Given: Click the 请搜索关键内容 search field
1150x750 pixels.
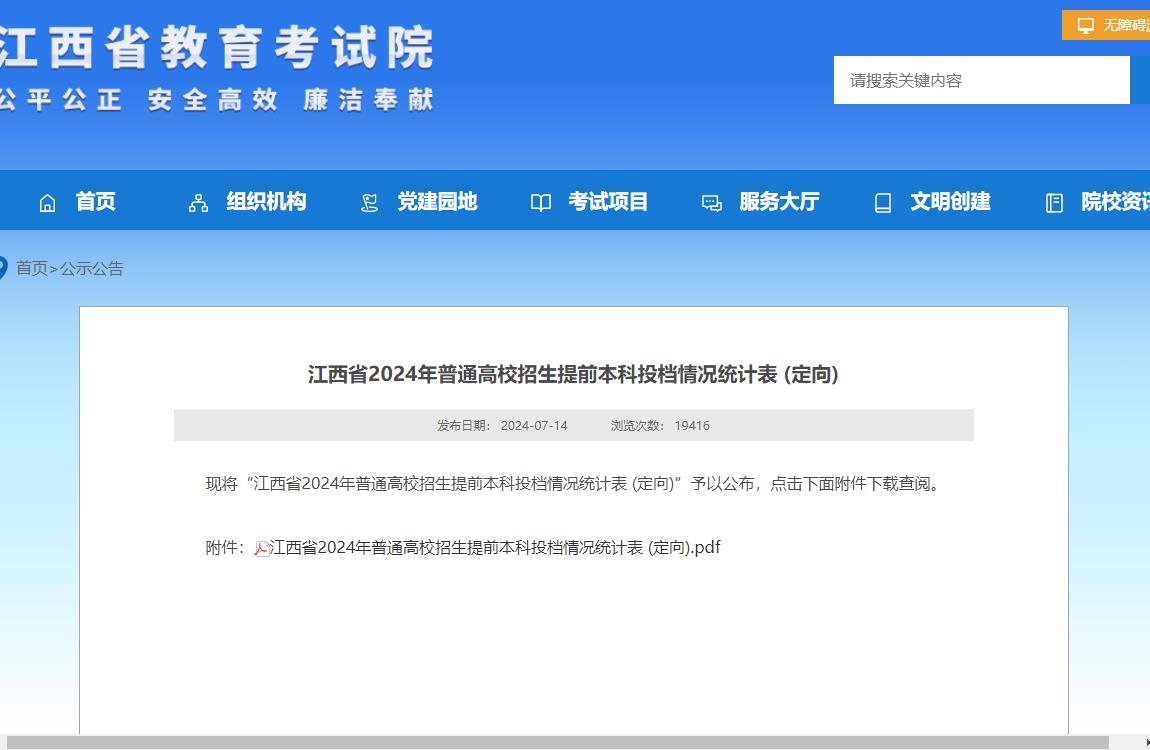Looking at the screenshot, I should [x=981, y=80].
